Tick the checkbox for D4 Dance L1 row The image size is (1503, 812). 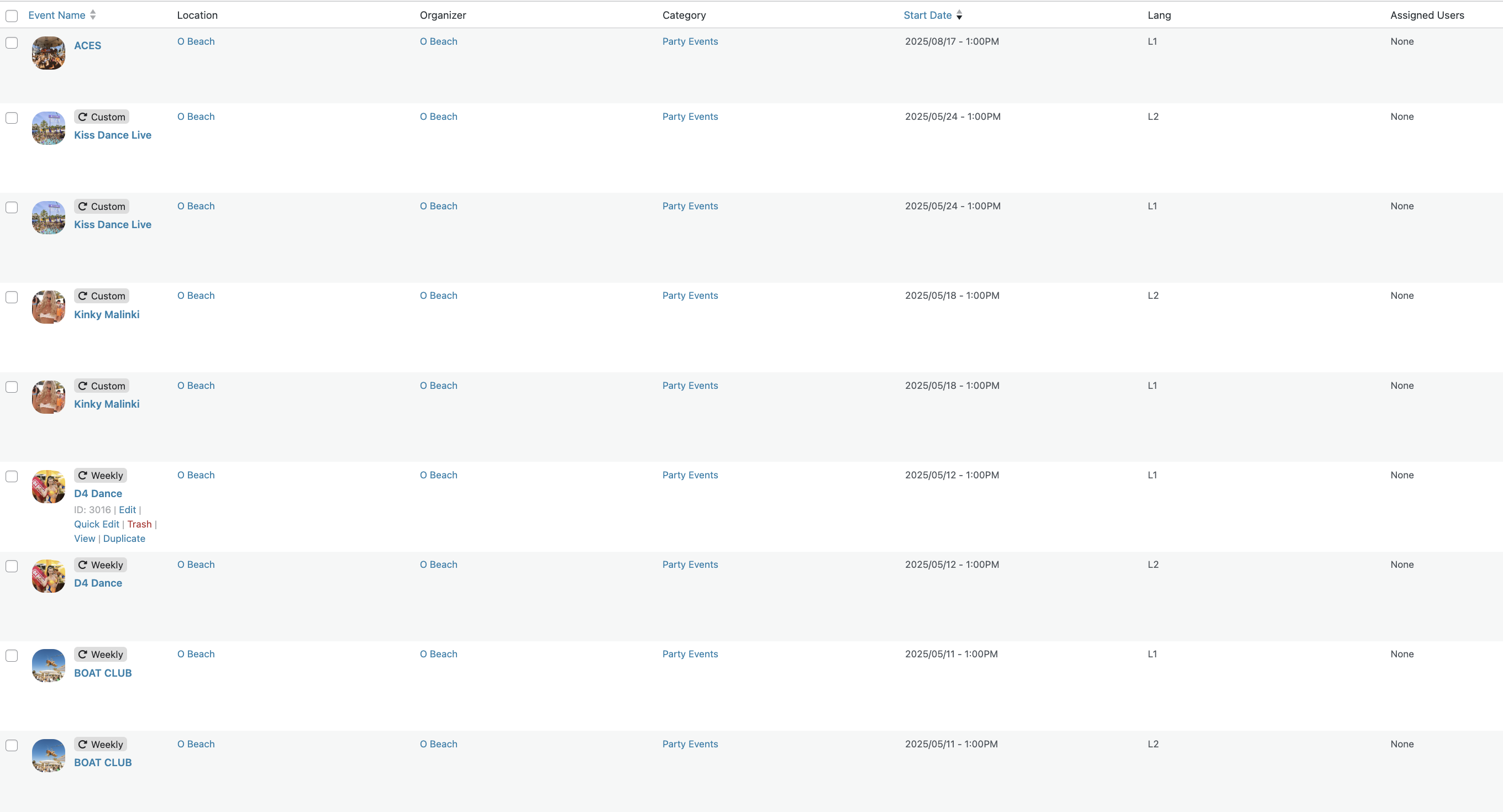(x=12, y=476)
